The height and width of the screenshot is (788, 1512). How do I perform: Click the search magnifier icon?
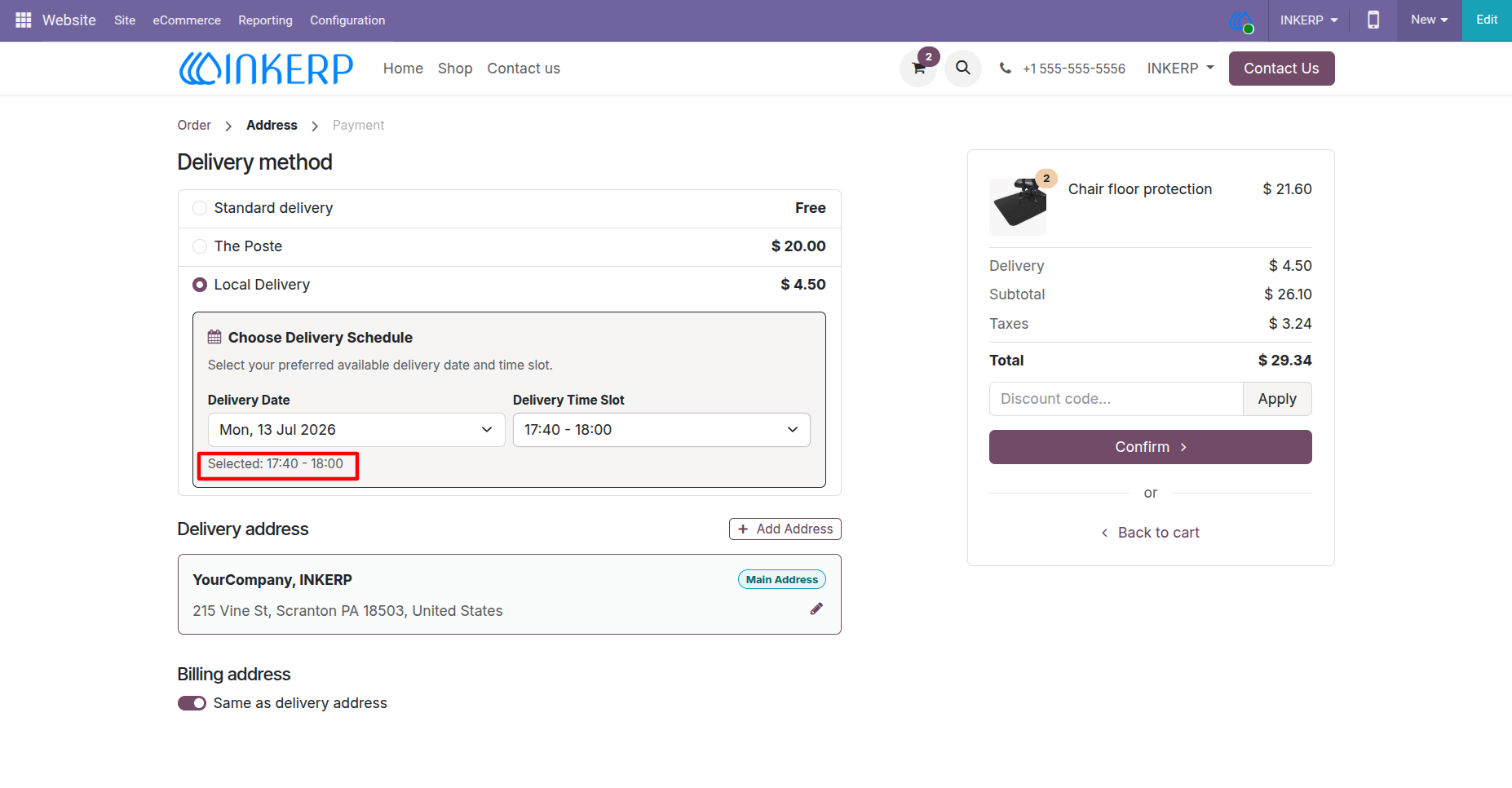pos(963,68)
